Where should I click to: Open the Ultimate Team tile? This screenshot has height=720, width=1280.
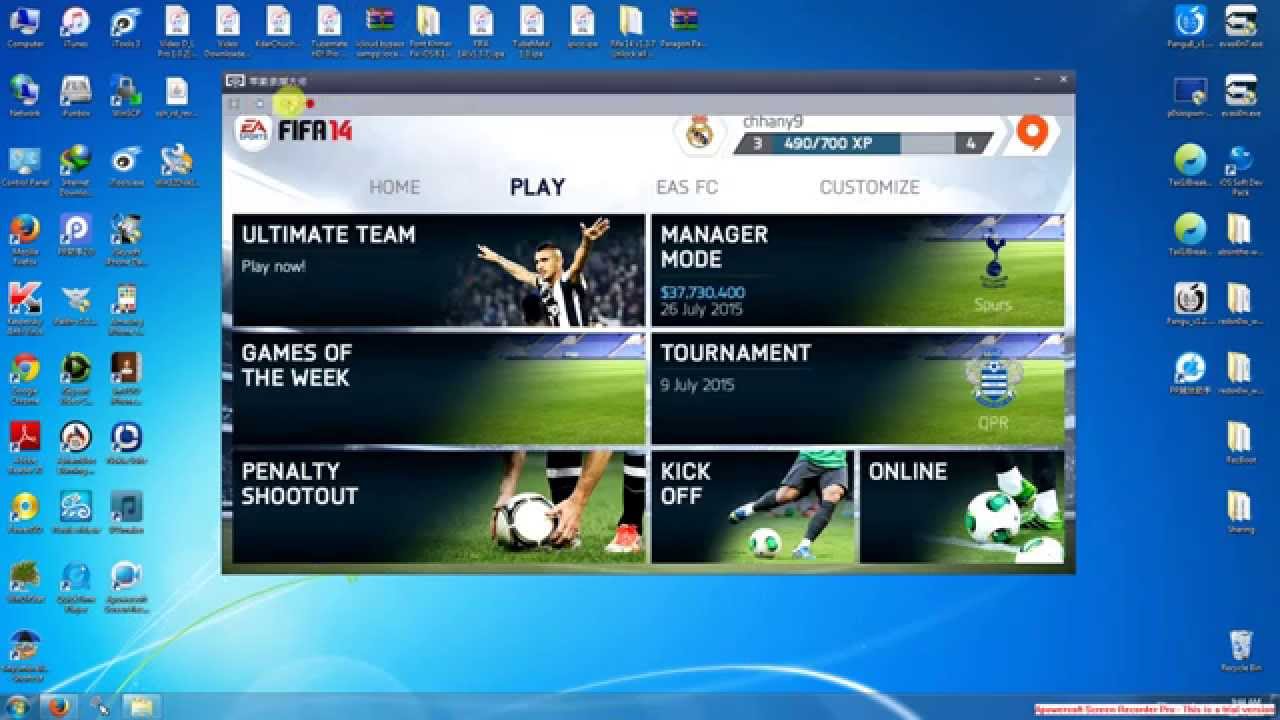(x=438, y=270)
